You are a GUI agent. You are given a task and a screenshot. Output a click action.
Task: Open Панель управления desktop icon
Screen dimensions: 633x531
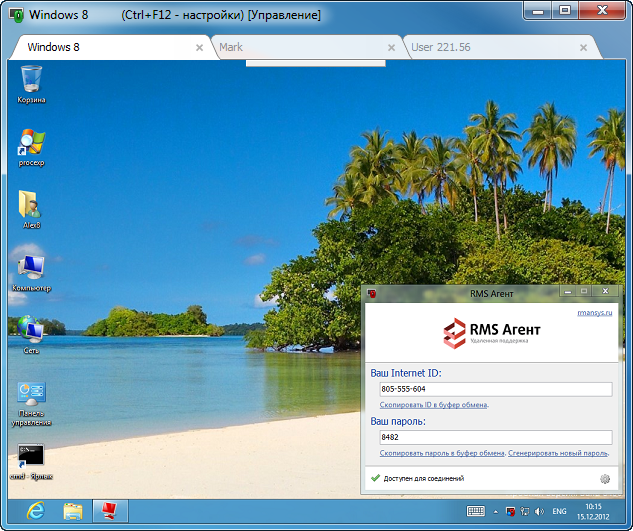click(x=31, y=404)
